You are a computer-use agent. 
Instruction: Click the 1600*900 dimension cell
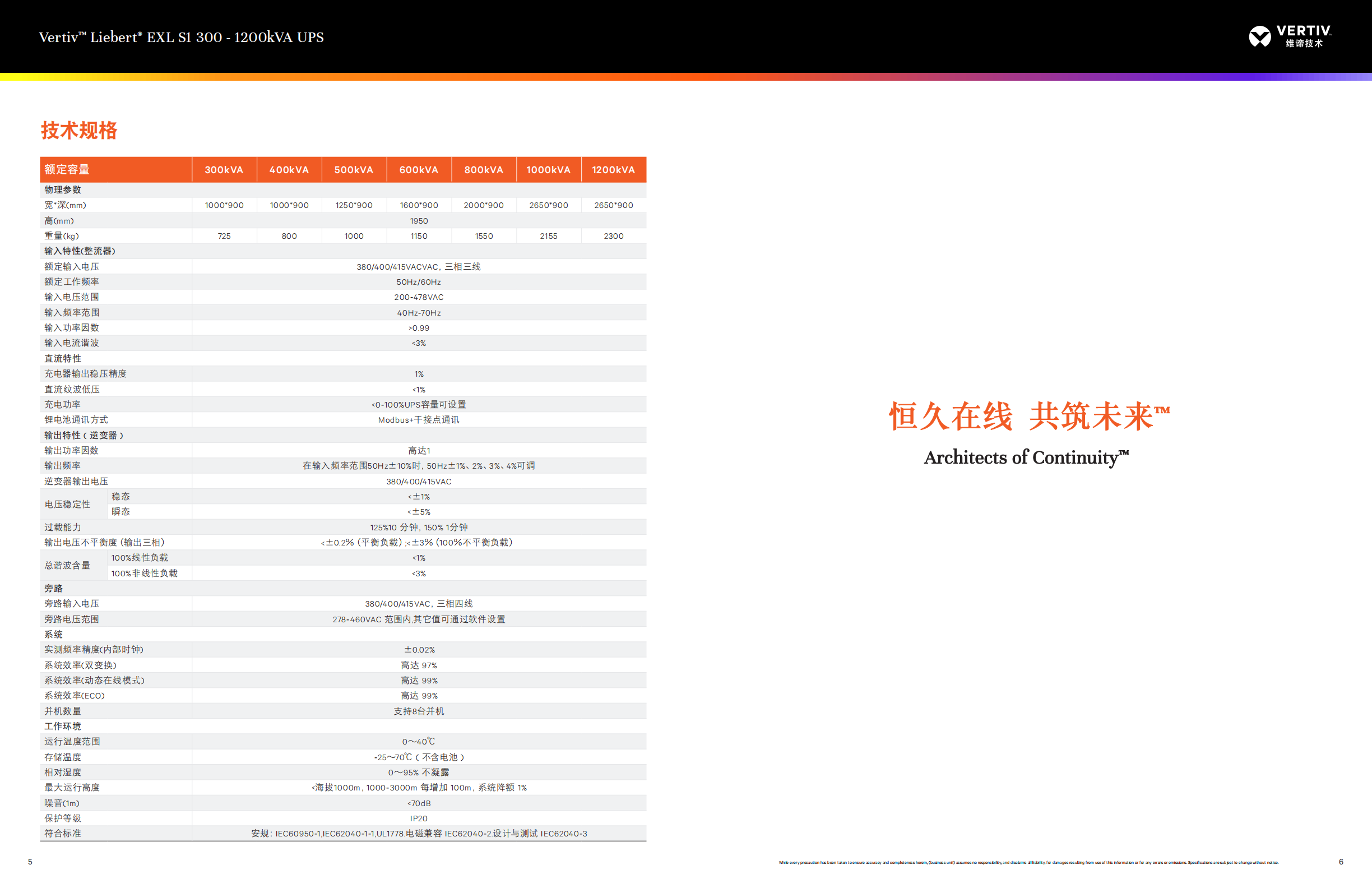click(419, 205)
